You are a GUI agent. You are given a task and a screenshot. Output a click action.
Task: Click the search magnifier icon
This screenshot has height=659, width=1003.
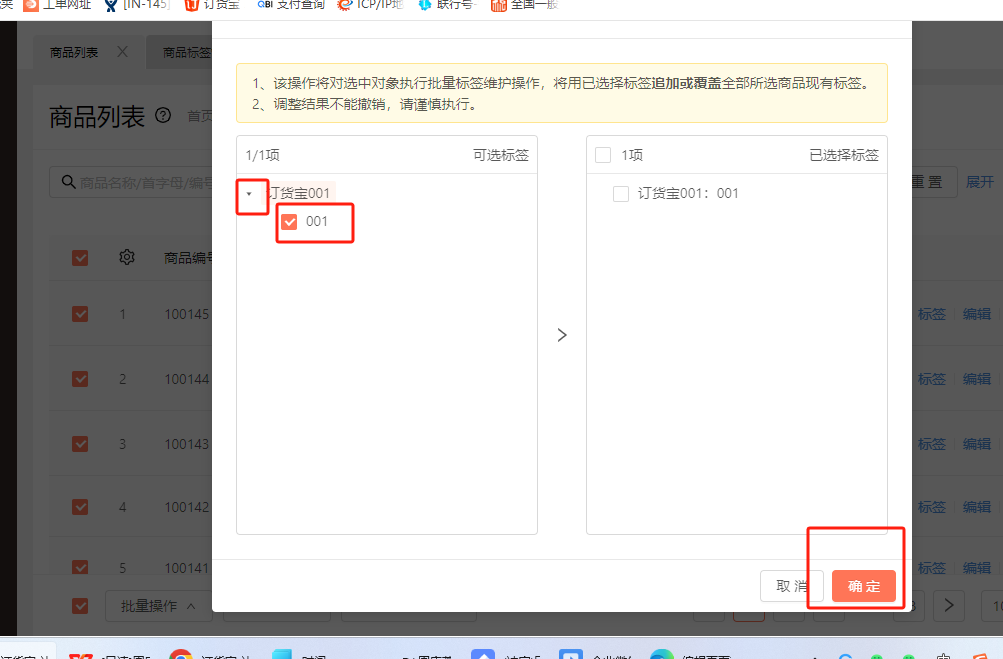(68, 182)
